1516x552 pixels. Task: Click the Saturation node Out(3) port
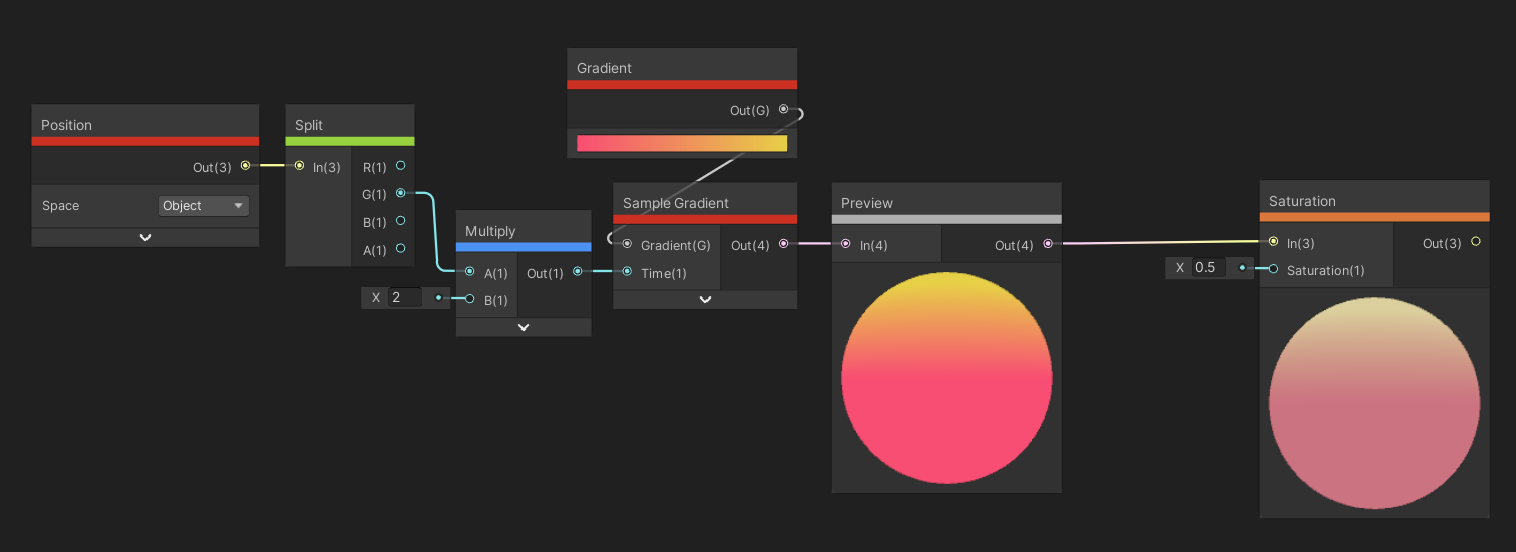pos(1475,242)
